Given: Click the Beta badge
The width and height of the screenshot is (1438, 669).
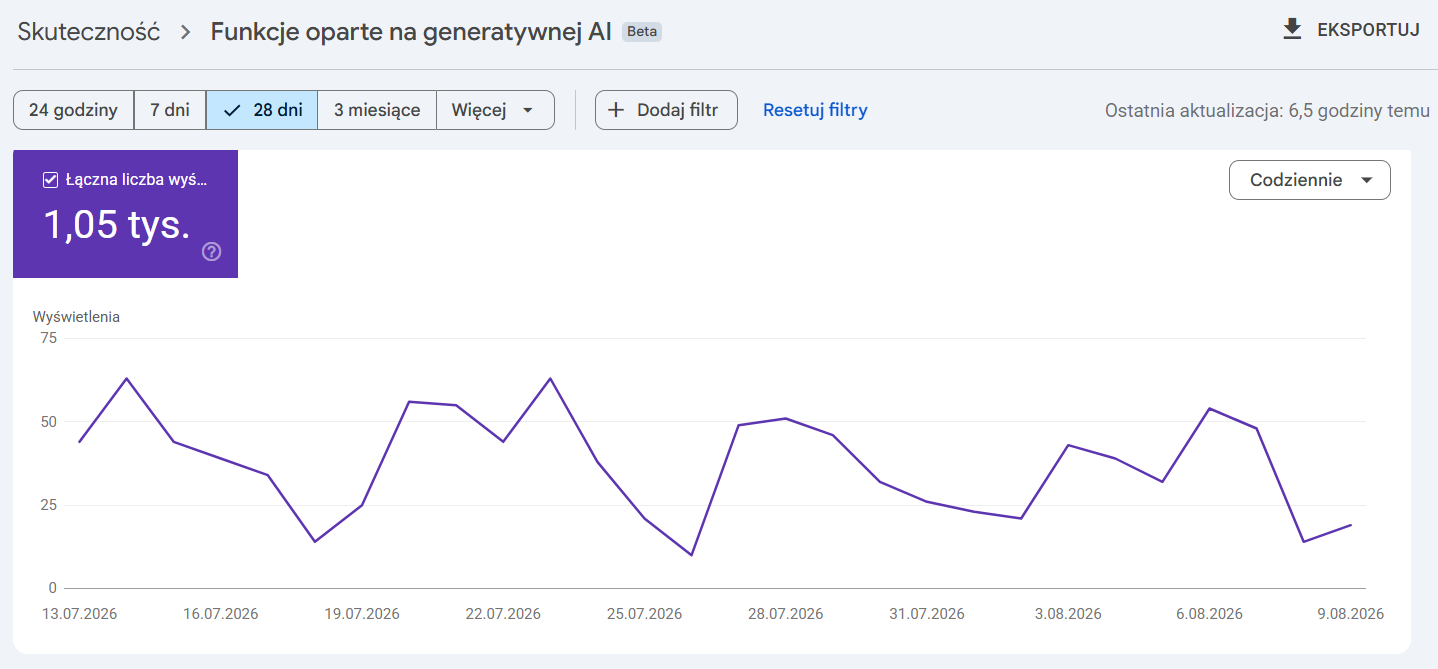Looking at the screenshot, I should (x=642, y=32).
